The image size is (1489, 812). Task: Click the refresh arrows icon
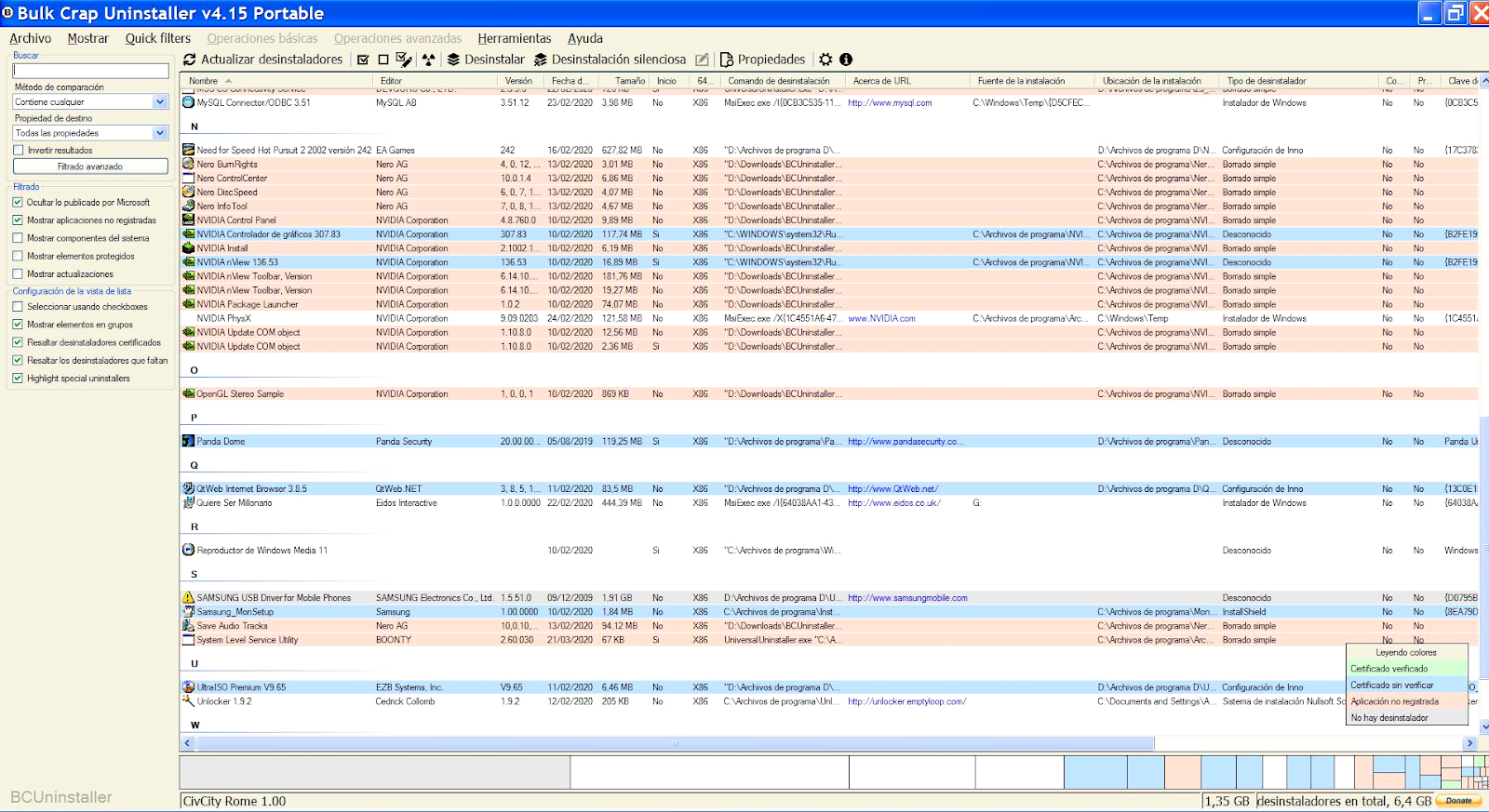point(190,60)
